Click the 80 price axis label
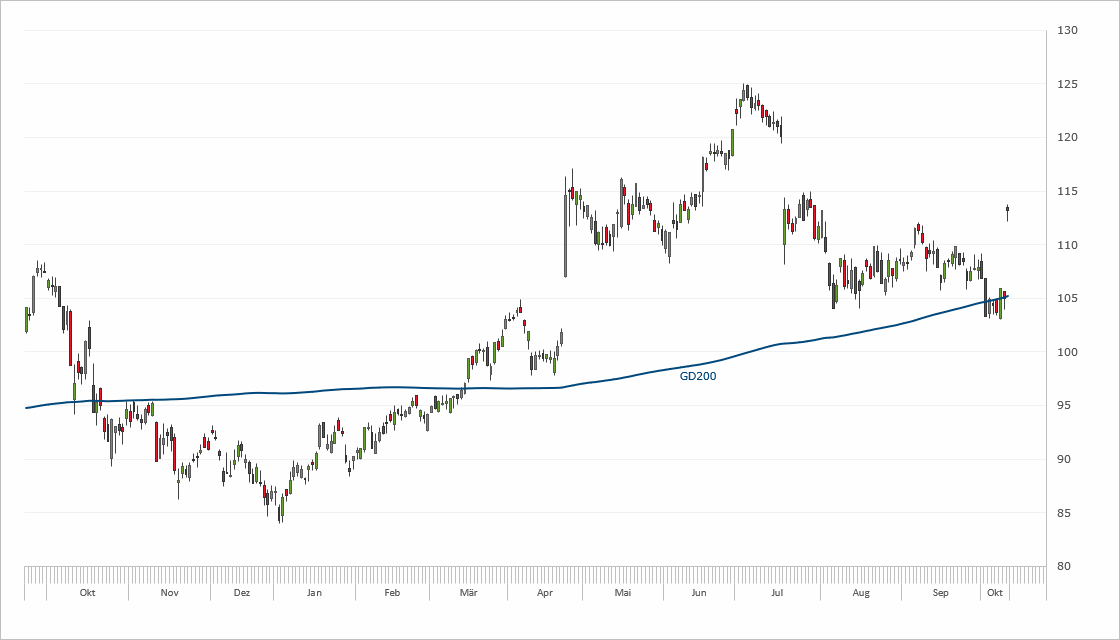The height and width of the screenshot is (640, 1120). point(1065,567)
